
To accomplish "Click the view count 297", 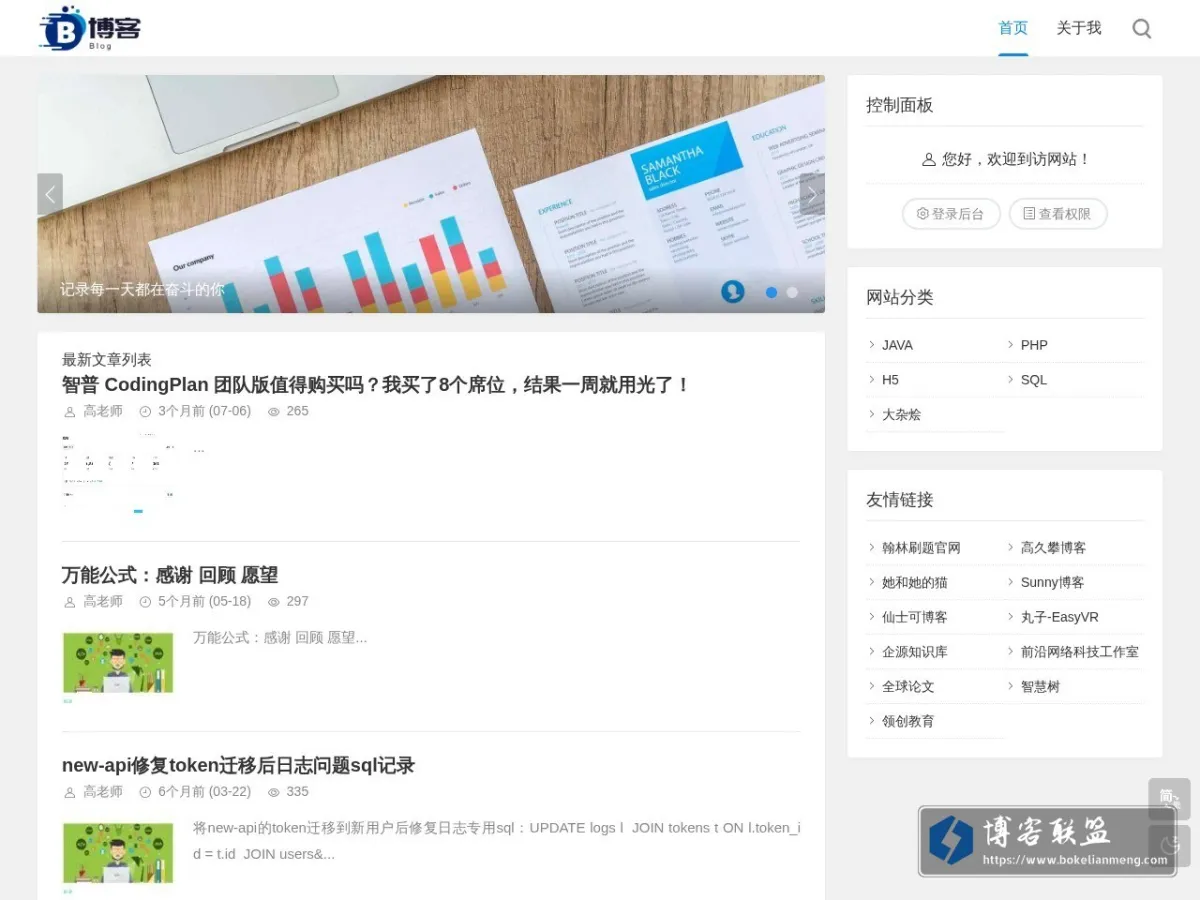I will [297, 601].
